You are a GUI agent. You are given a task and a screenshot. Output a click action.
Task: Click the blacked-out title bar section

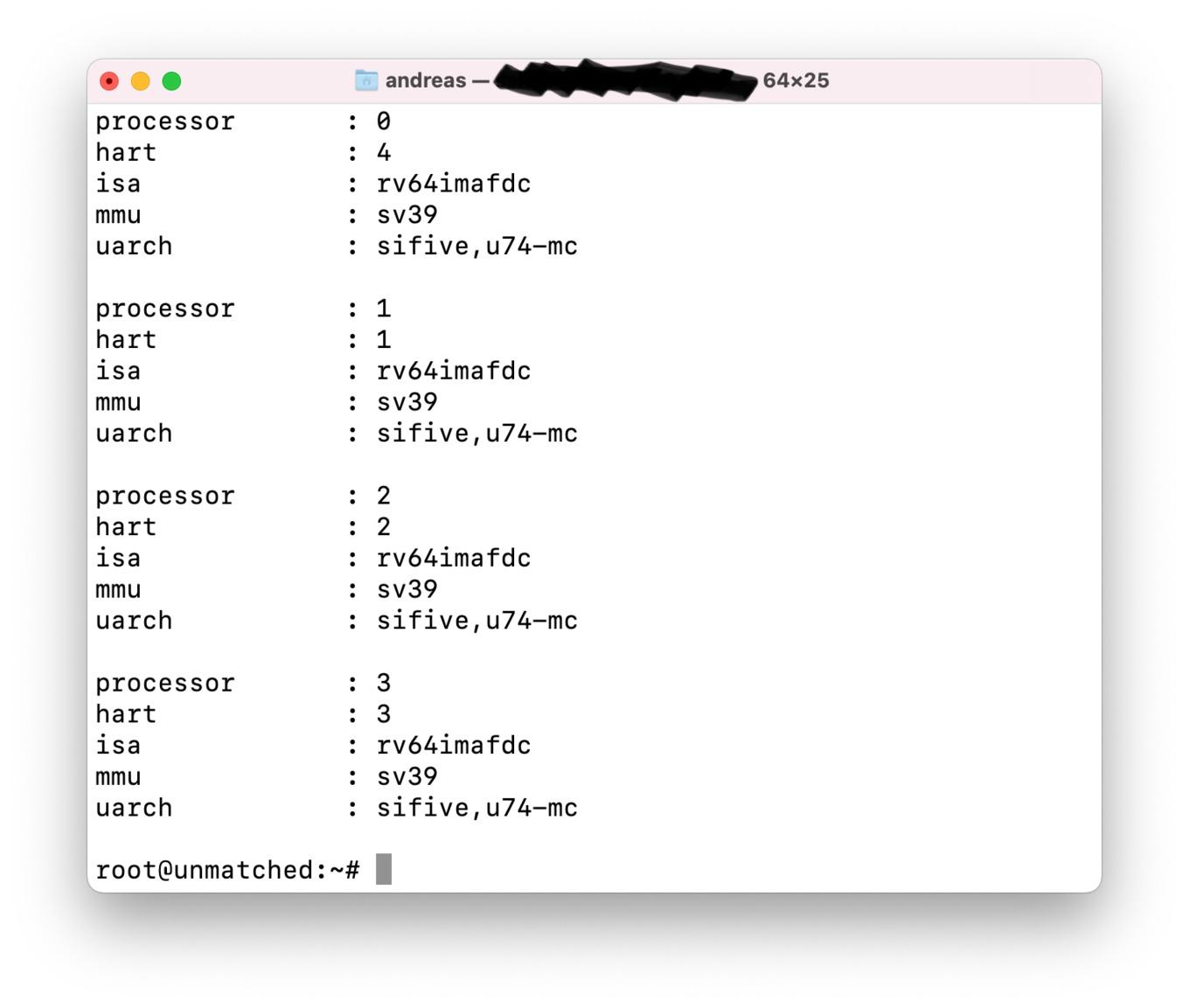click(625, 80)
